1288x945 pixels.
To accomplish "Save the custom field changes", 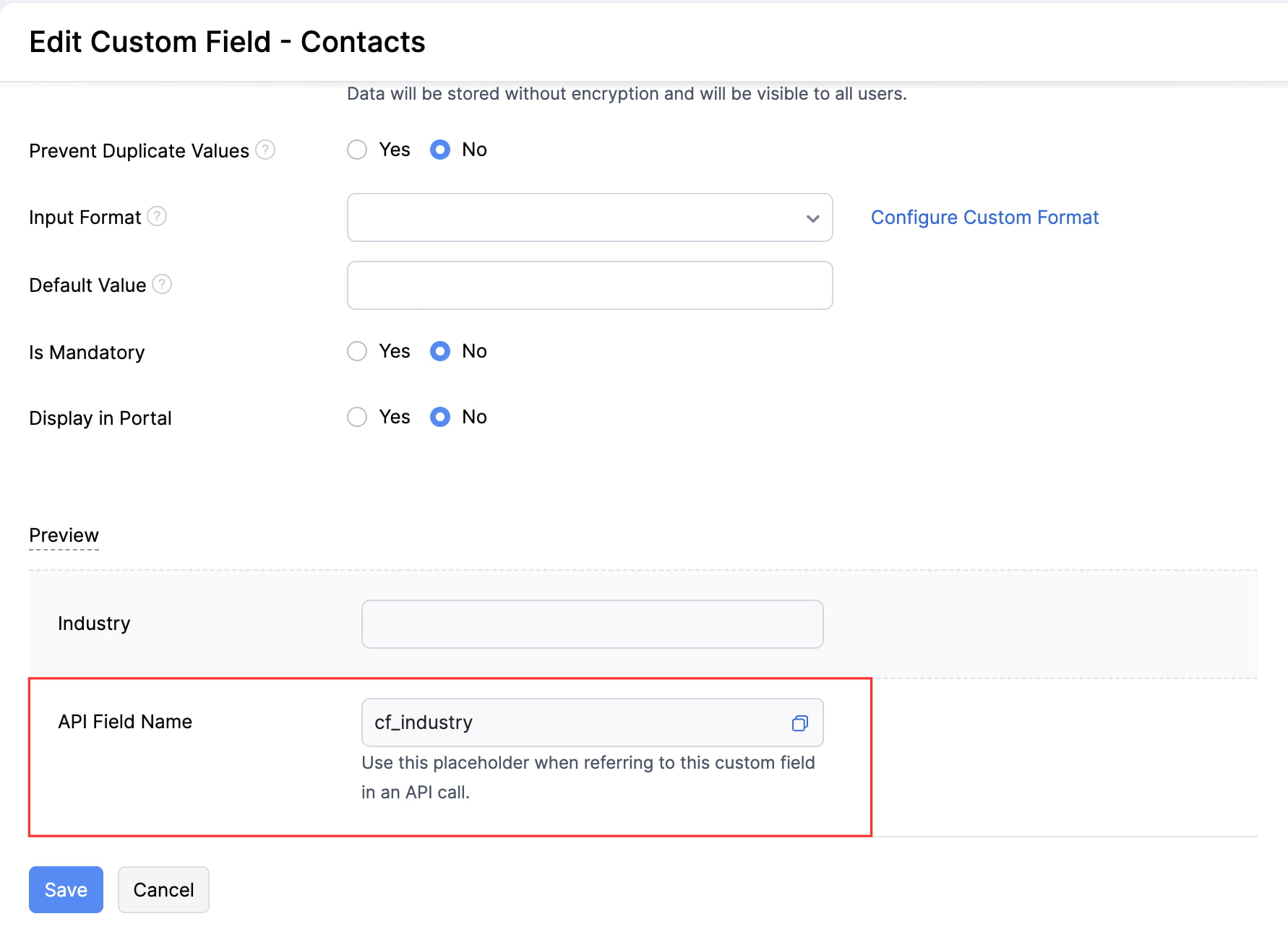I will pos(65,889).
